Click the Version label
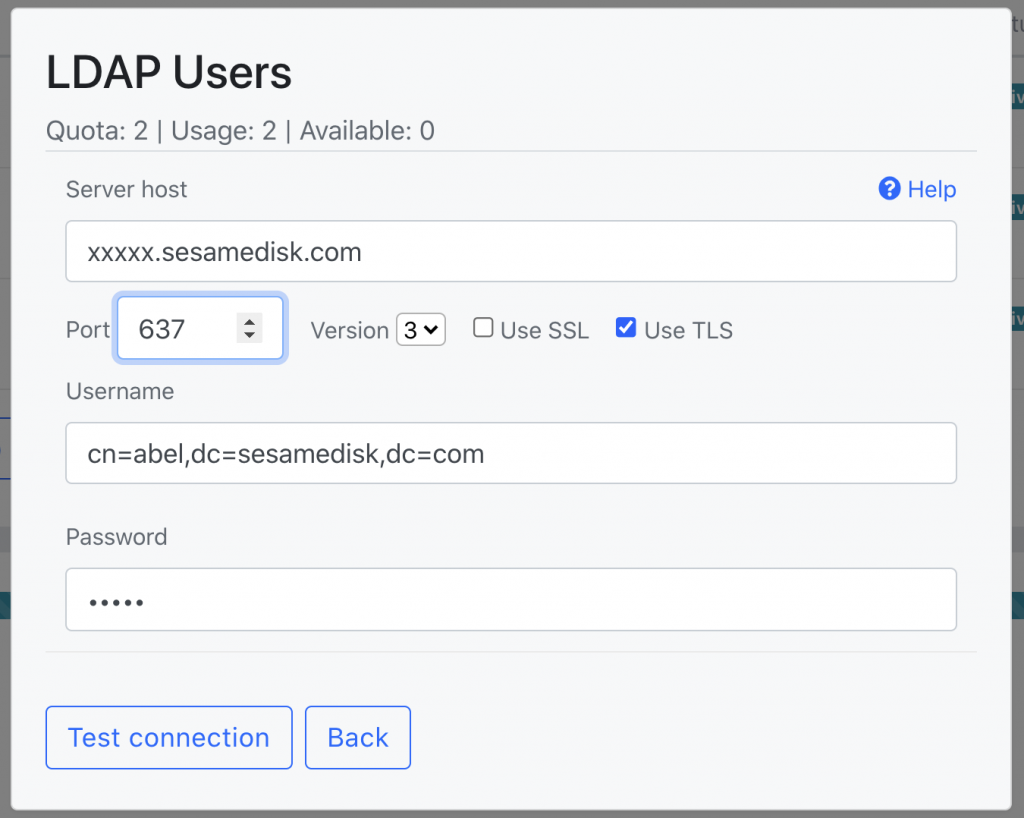Viewport: 1024px width, 818px height. tap(350, 330)
